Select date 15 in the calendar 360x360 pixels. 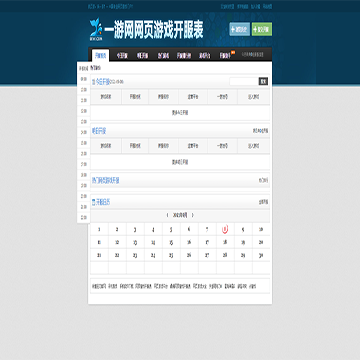[x=171, y=242]
